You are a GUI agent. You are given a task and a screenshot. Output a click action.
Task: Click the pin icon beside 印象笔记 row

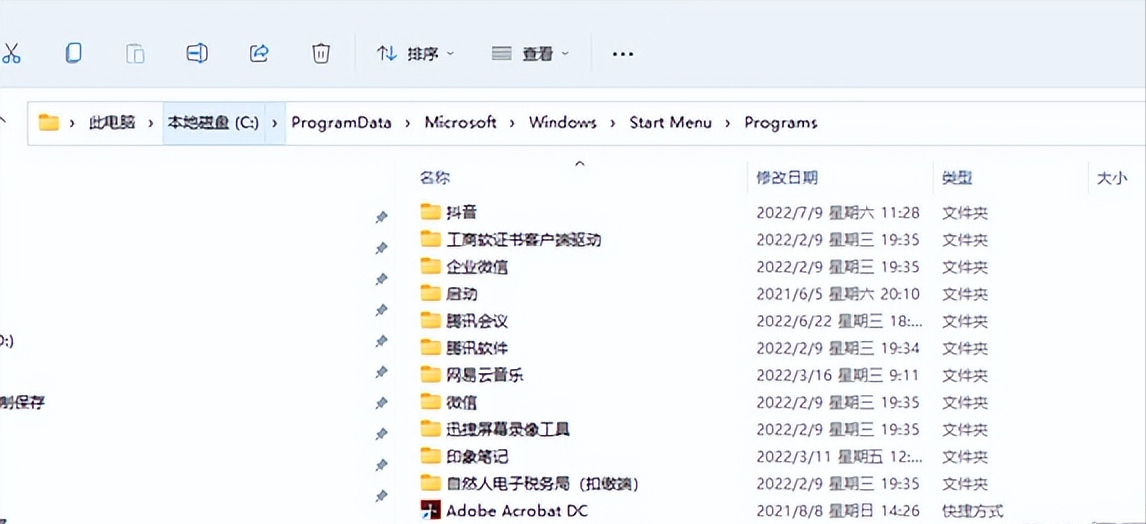click(381, 465)
